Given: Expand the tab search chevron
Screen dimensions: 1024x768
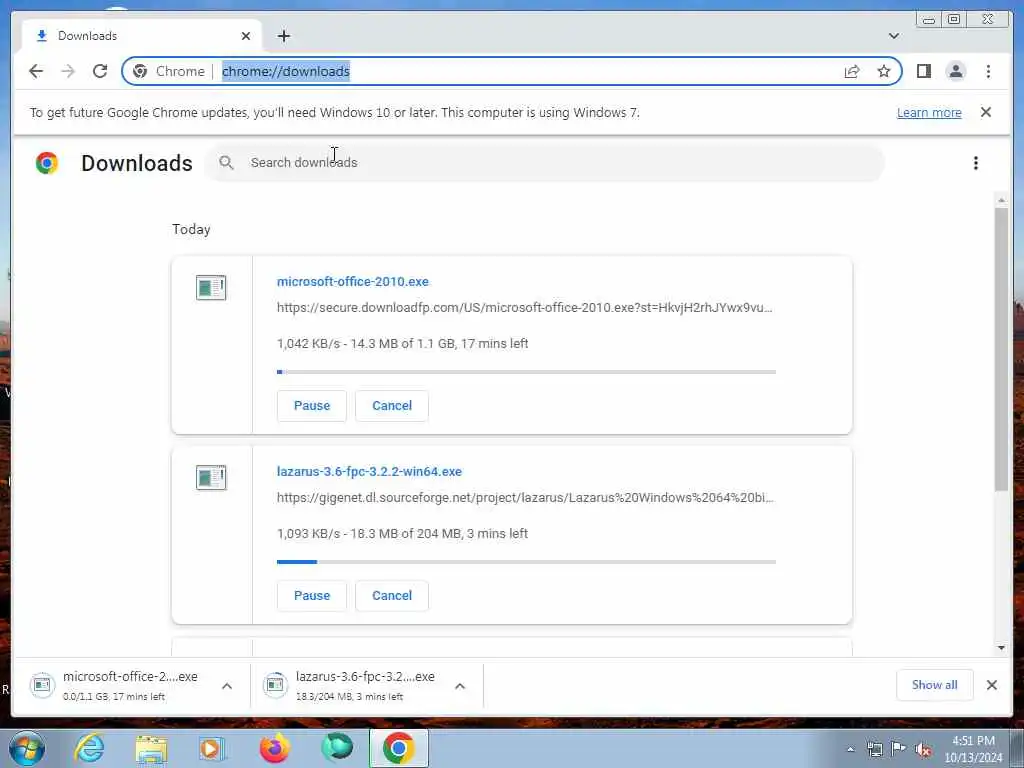Looking at the screenshot, I should tap(893, 36).
